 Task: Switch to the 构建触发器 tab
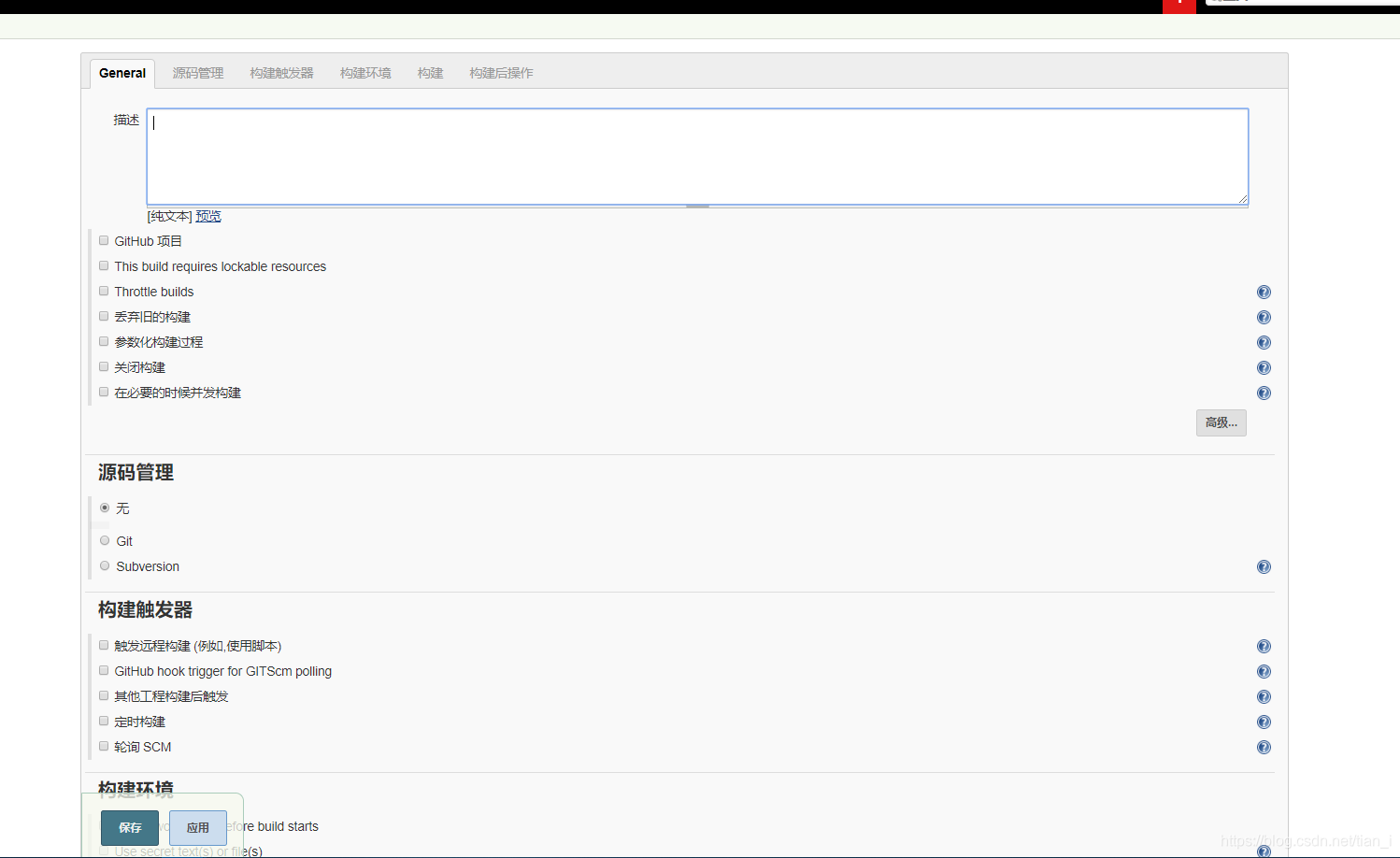coord(282,73)
